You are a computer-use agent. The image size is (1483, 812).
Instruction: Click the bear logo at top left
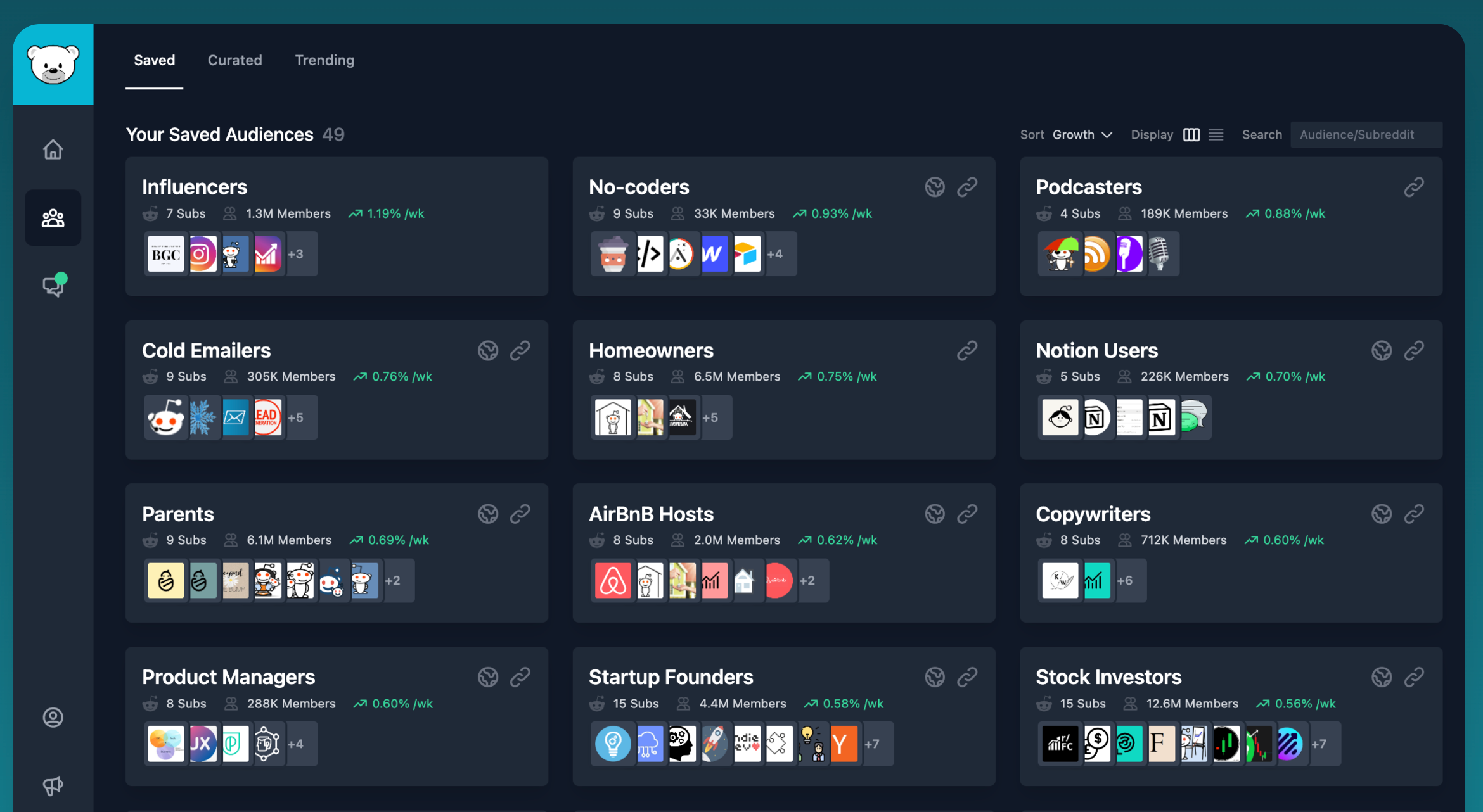pos(53,65)
